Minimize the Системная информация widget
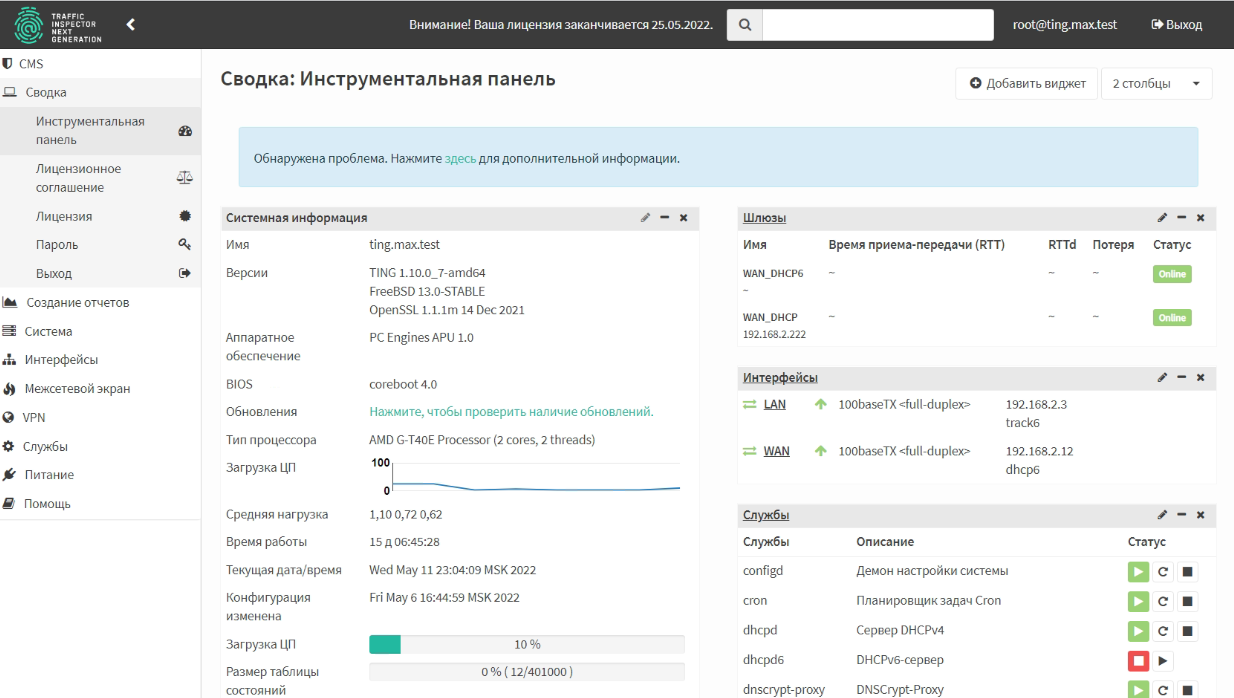Viewport: 1234px width, 698px height. 665,217
